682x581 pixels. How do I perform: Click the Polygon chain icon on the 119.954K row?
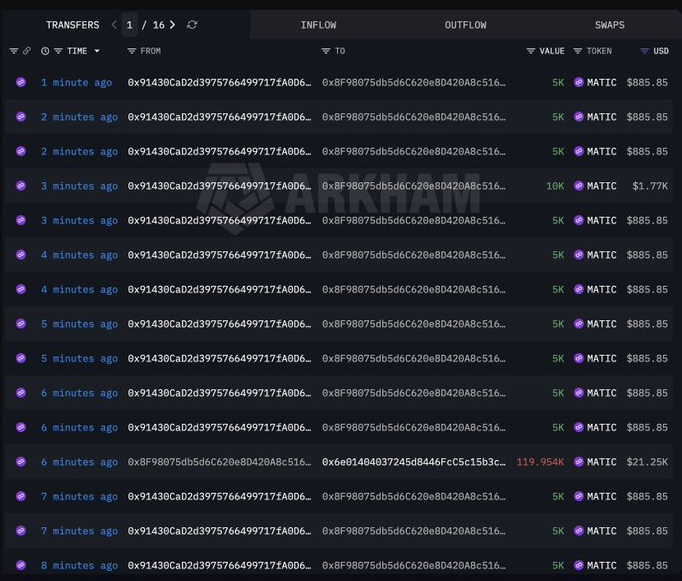point(20,461)
